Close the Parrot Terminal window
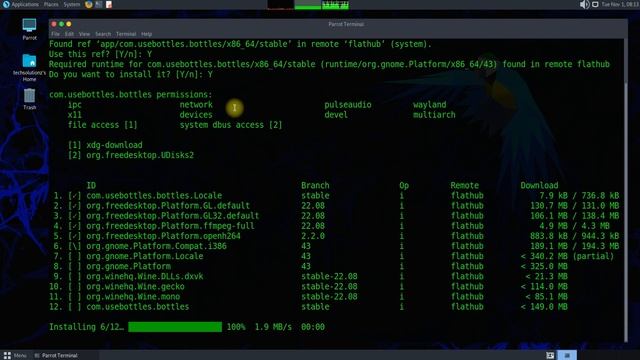Screen dimensions: 640x360 click(x=54, y=24)
